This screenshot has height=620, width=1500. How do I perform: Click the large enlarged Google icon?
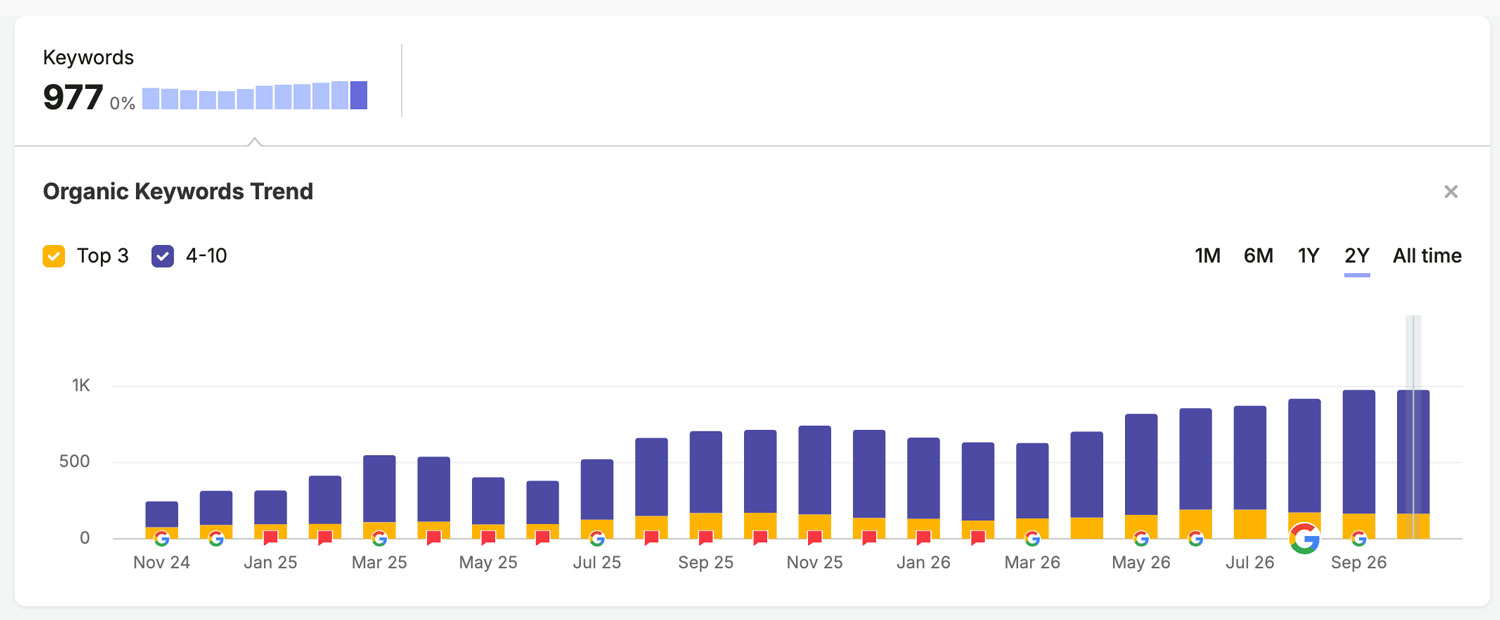(1304, 538)
